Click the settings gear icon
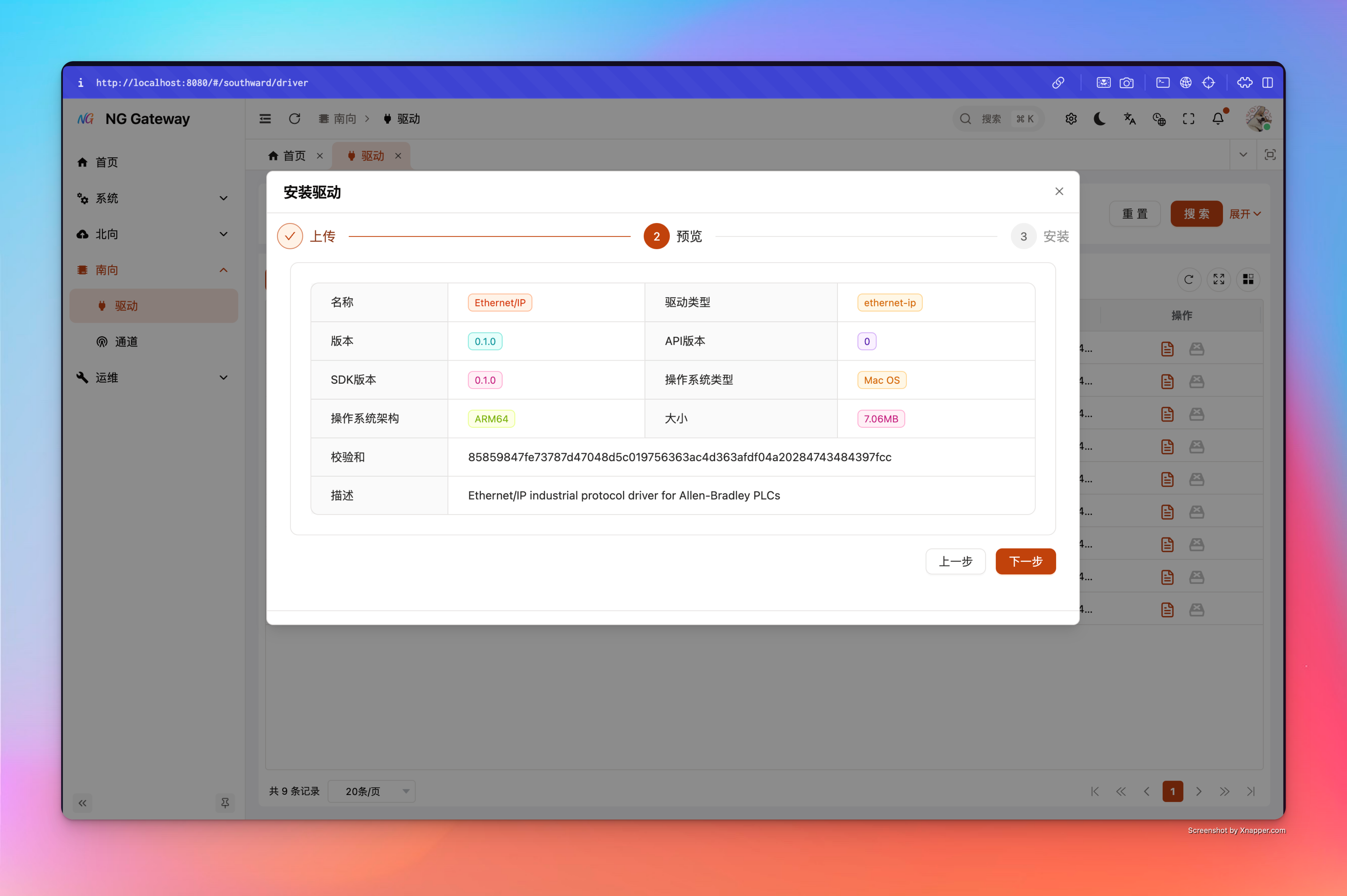1347x896 pixels. [x=1071, y=119]
